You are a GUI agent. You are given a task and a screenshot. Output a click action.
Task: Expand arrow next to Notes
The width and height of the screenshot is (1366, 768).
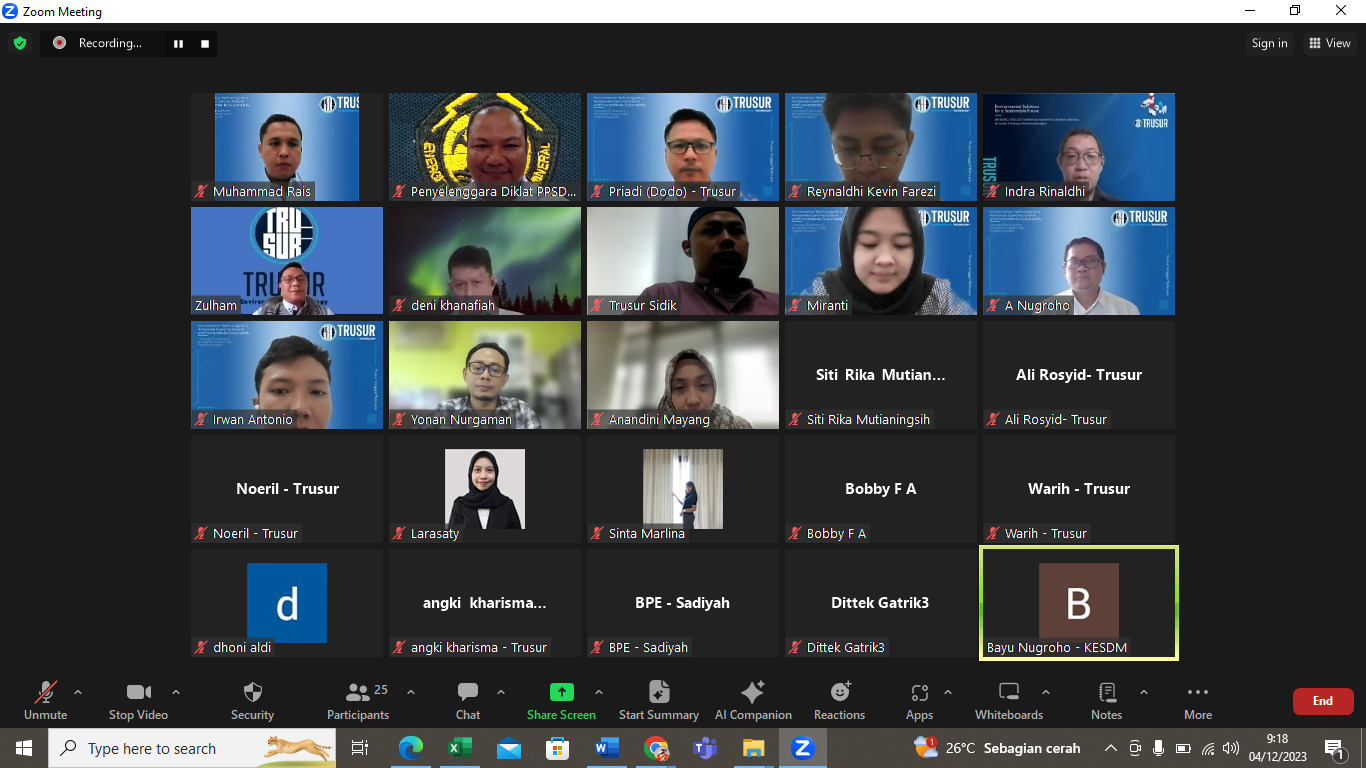(x=1144, y=692)
